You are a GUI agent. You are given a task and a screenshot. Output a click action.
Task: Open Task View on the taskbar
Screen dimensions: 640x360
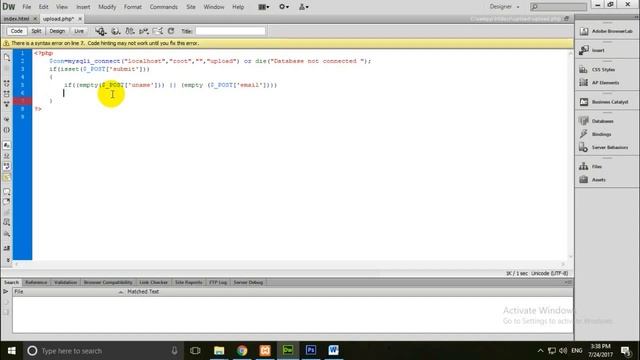(x=195, y=351)
